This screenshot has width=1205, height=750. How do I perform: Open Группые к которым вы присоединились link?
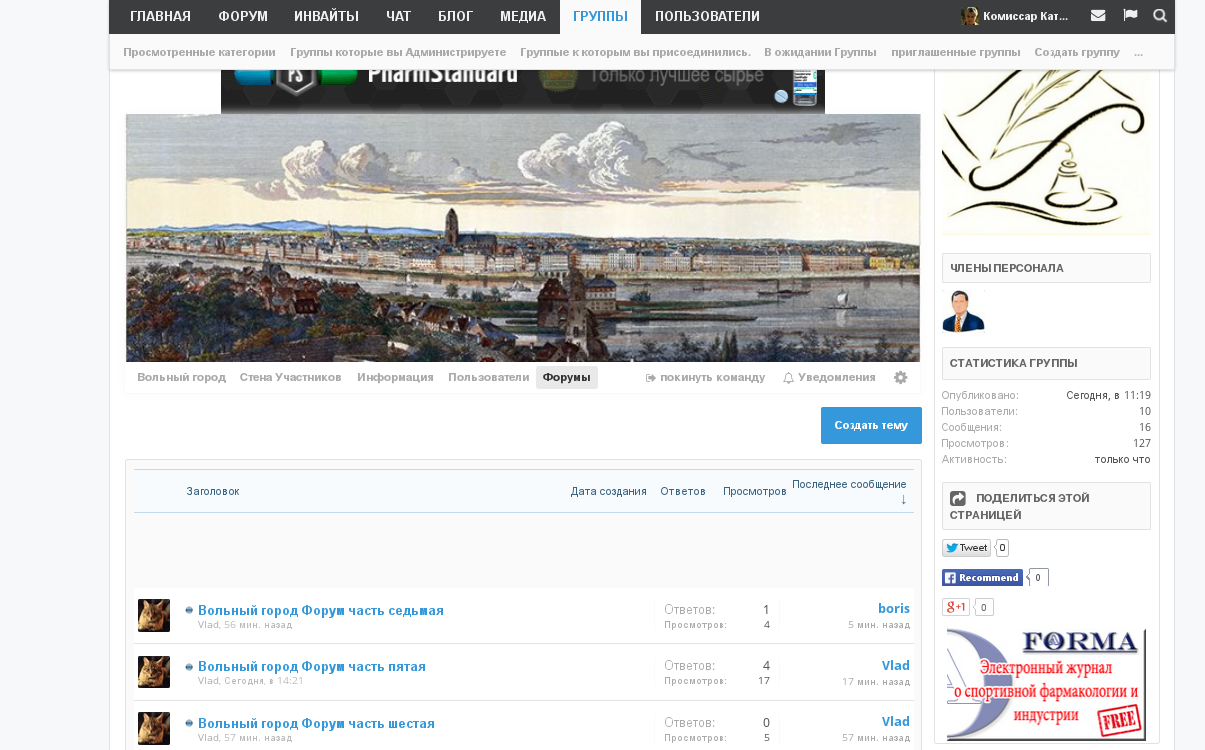(635, 52)
